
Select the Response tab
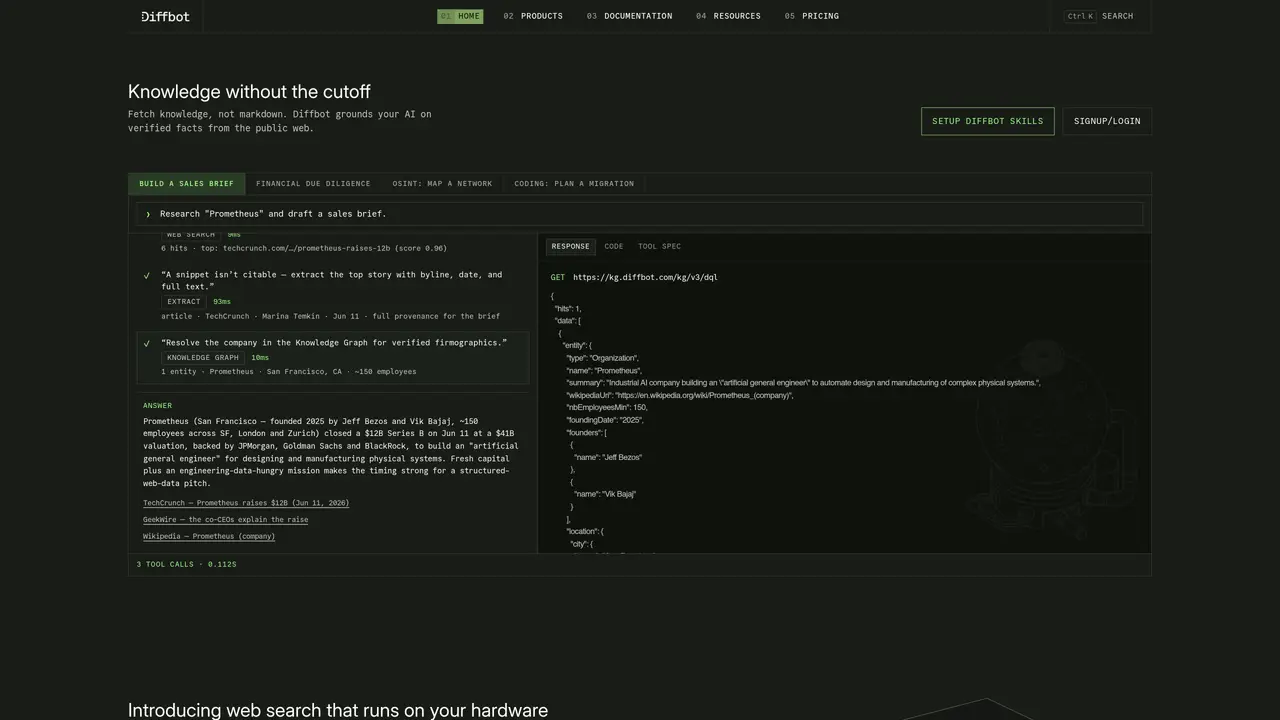point(571,246)
